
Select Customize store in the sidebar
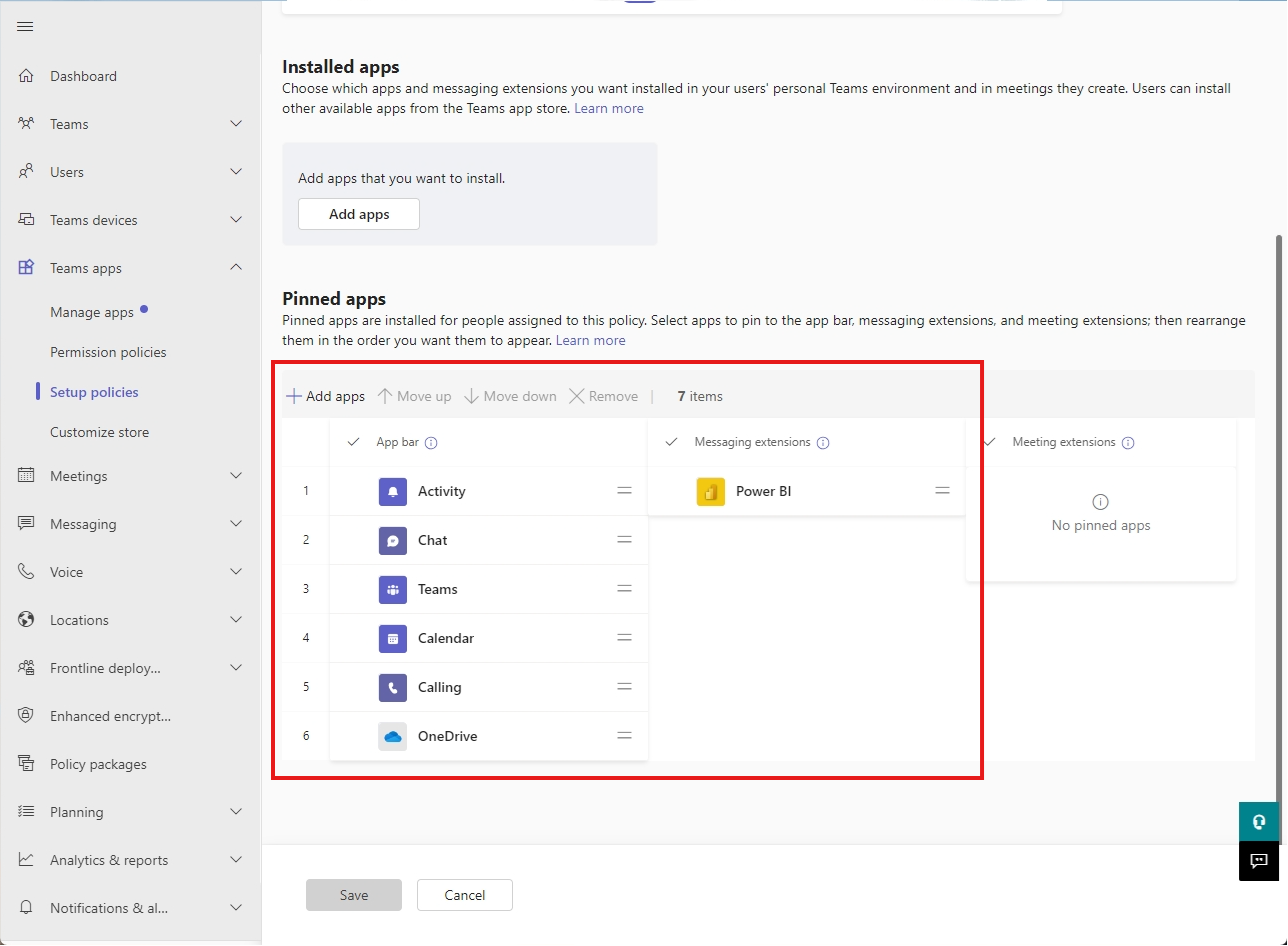pyautogui.click(x=100, y=431)
